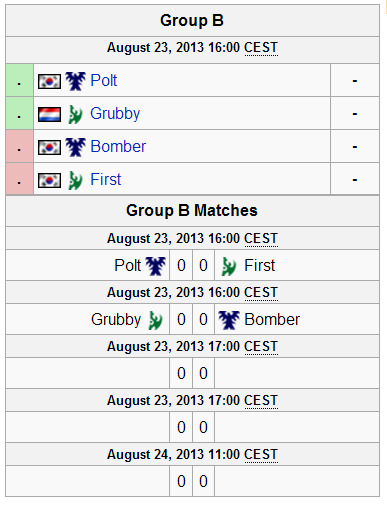Screen dimensions: 387x506
Task: Click the Group B Matches heading
Action: (x=192, y=211)
